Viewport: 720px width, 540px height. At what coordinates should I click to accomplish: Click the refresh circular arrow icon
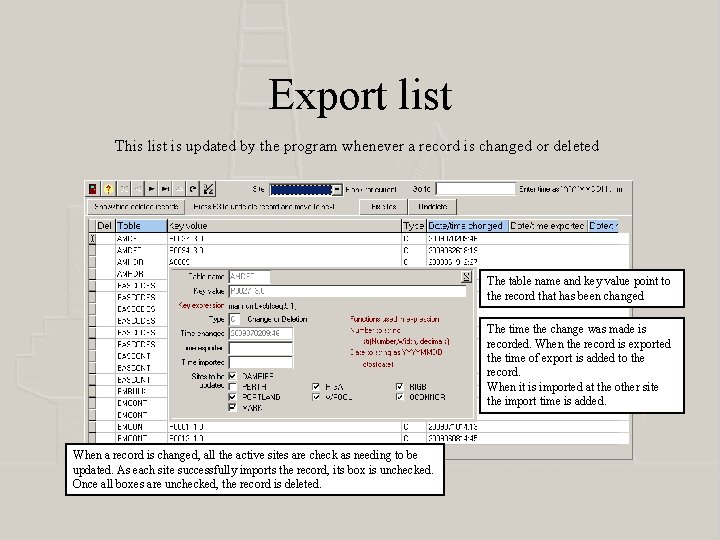[193, 189]
